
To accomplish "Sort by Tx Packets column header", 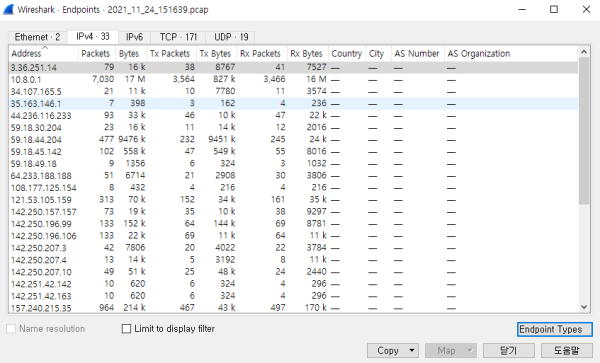I will coord(171,54).
